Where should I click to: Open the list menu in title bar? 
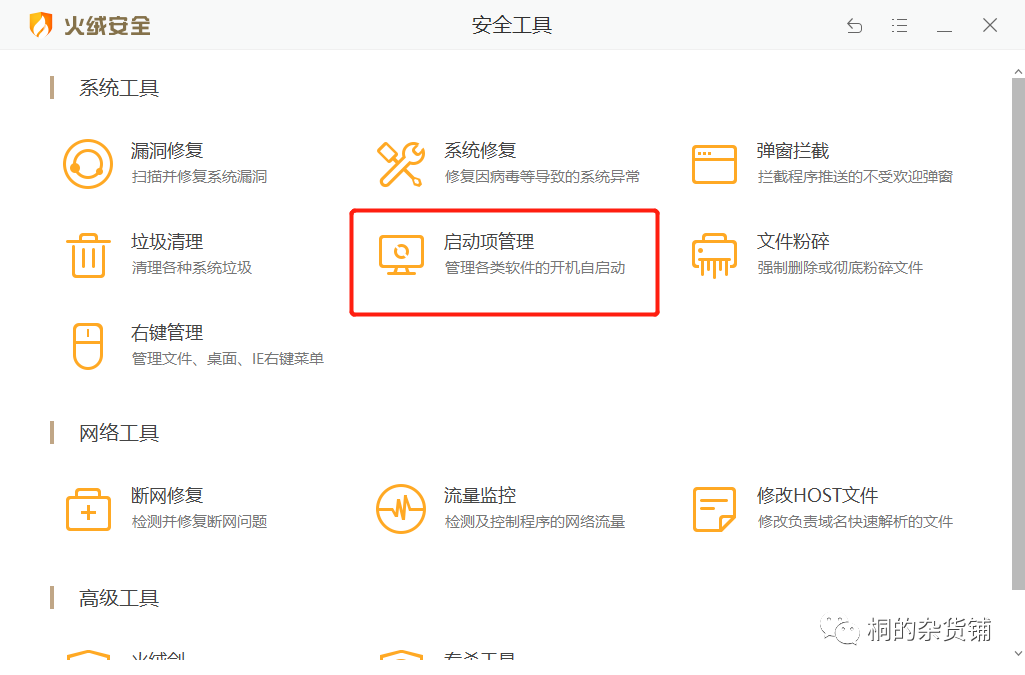point(899,26)
